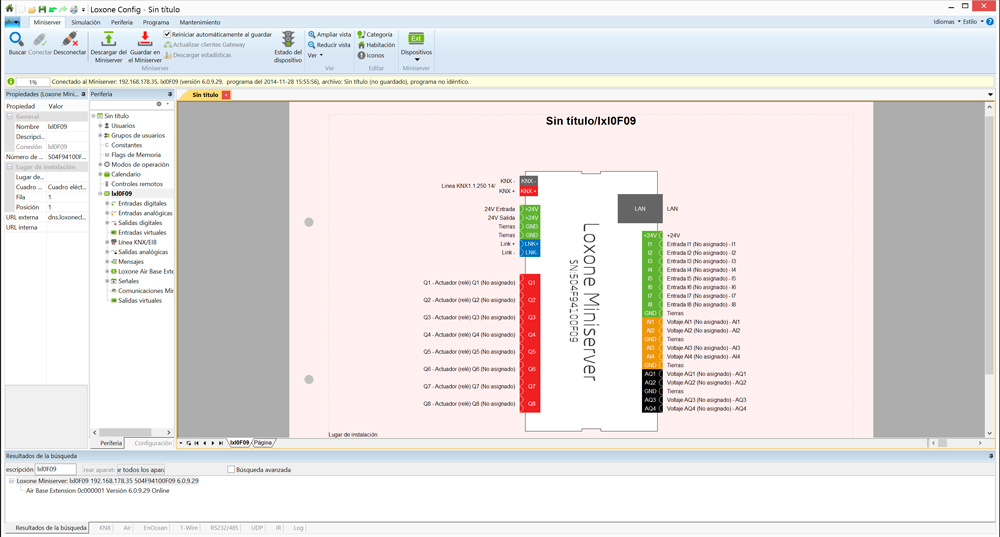The height and width of the screenshot is (537, 1000).
Task: Collapse the Loxone Miniserver search result node
Action: point(11,481)
